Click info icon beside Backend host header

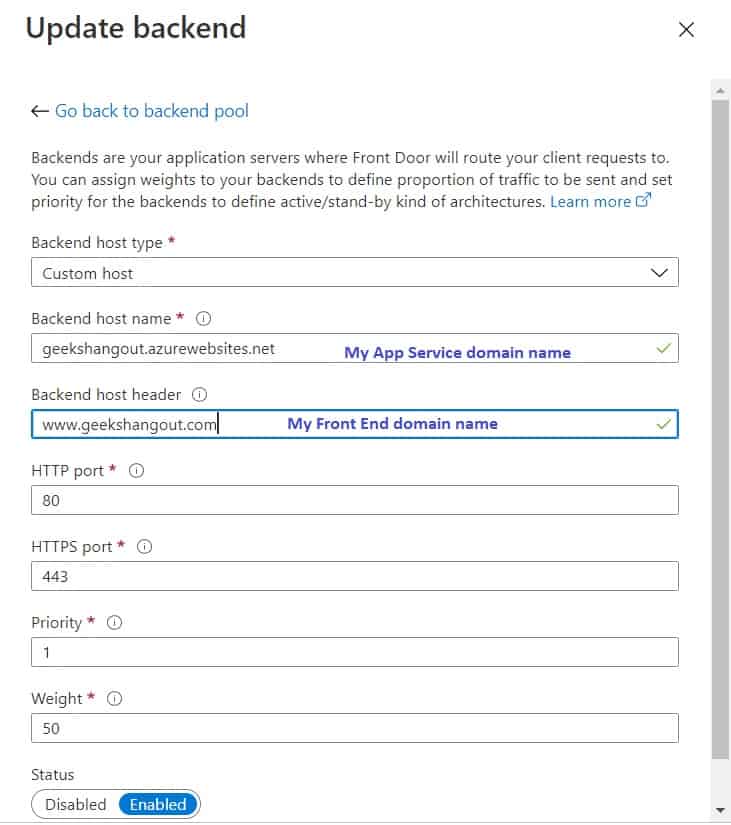pos(199,395)
